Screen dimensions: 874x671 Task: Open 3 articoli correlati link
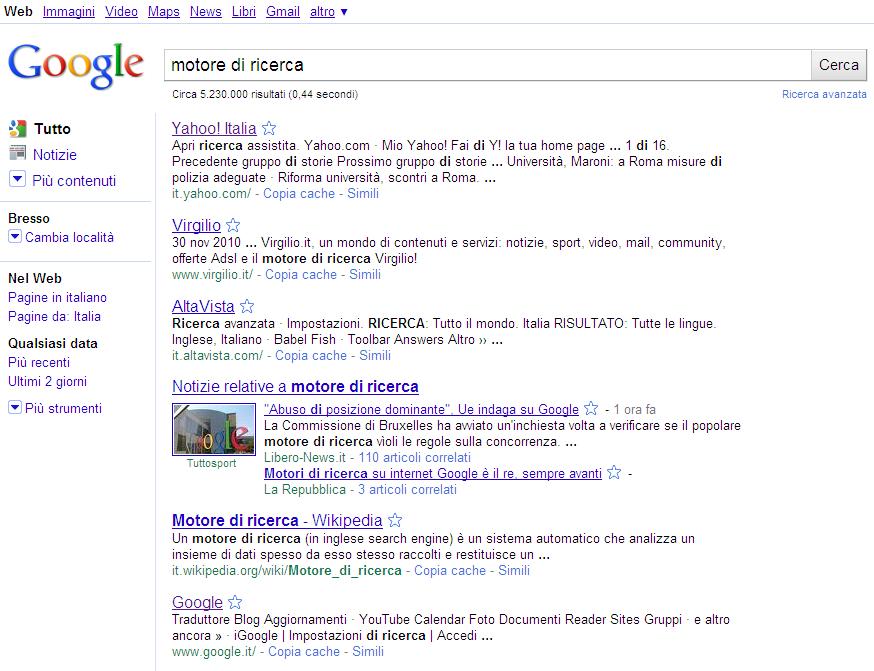coord(407,489)
